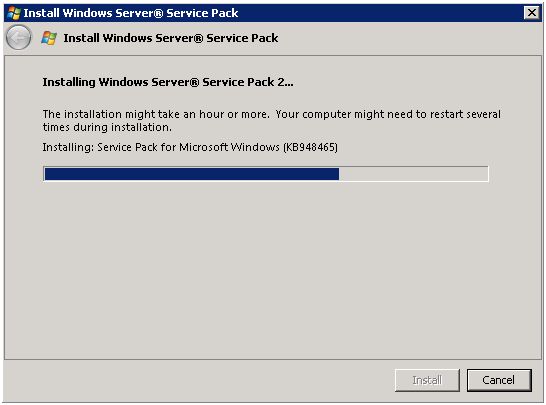This screenshot has height=405, width=546.
Task: Click the Windows flag icon in title bar
Action: click(x=14, y=13)
